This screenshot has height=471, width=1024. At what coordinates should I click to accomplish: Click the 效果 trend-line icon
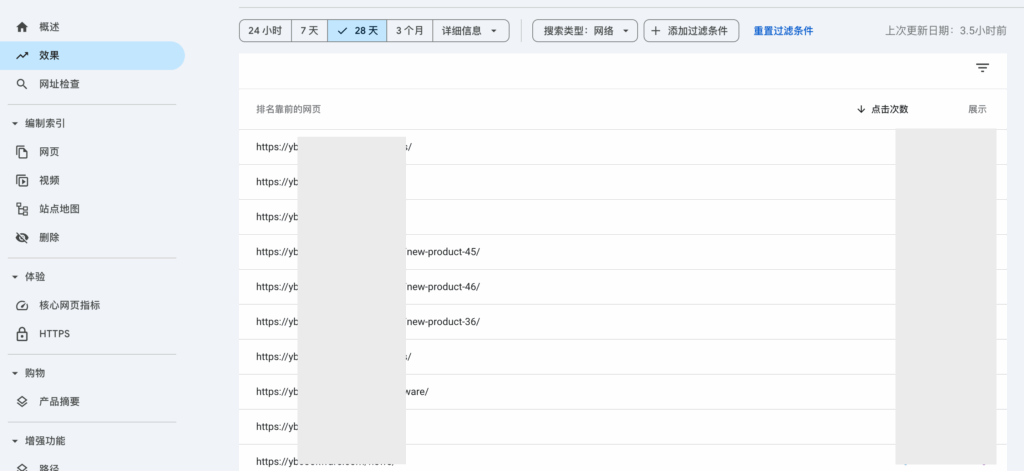(22, 56)
